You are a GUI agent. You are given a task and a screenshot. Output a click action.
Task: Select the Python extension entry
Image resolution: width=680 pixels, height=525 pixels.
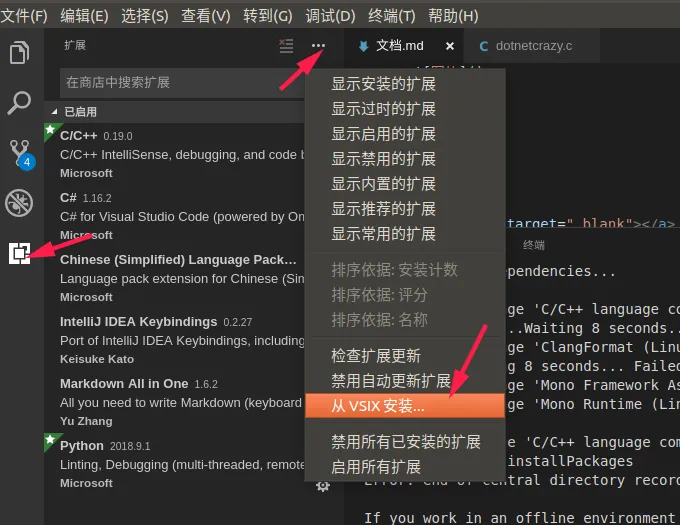click(x=174, y=464)
